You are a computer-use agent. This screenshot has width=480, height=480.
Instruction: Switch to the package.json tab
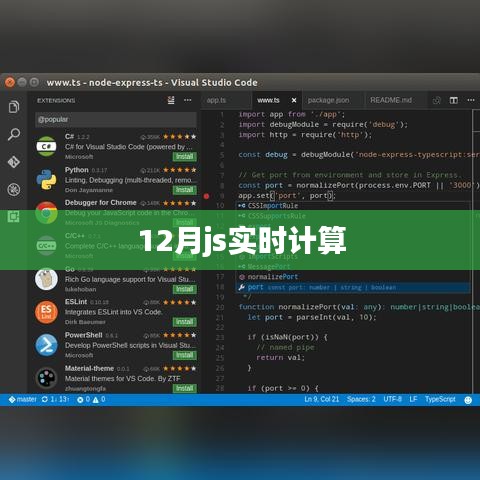328,100
